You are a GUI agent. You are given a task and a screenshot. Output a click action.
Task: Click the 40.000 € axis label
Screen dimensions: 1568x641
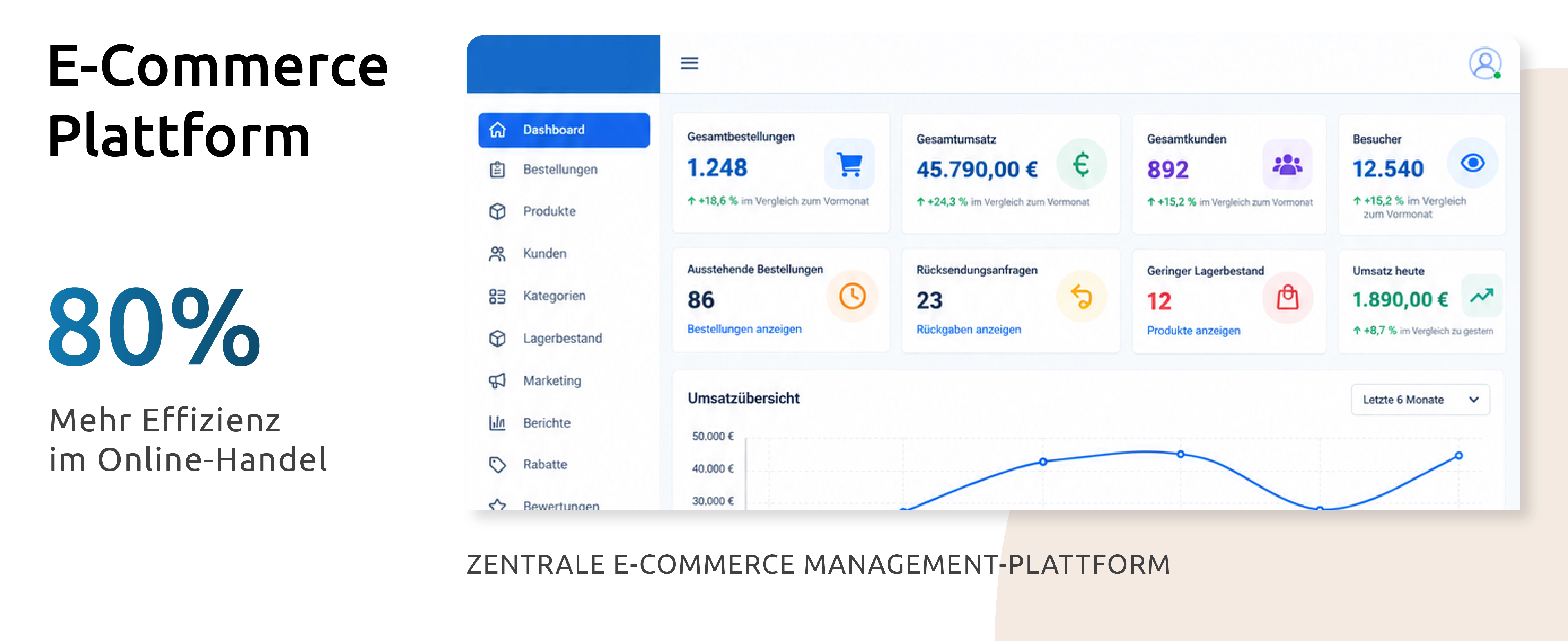click(713, 469)
